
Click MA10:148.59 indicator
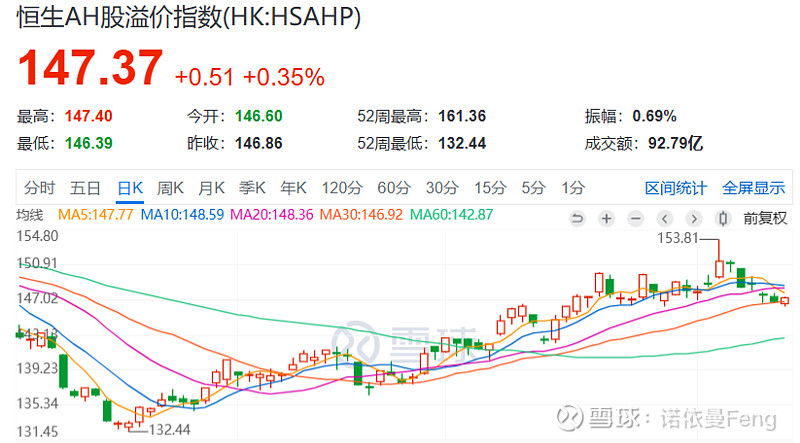(x=182, y=215)
